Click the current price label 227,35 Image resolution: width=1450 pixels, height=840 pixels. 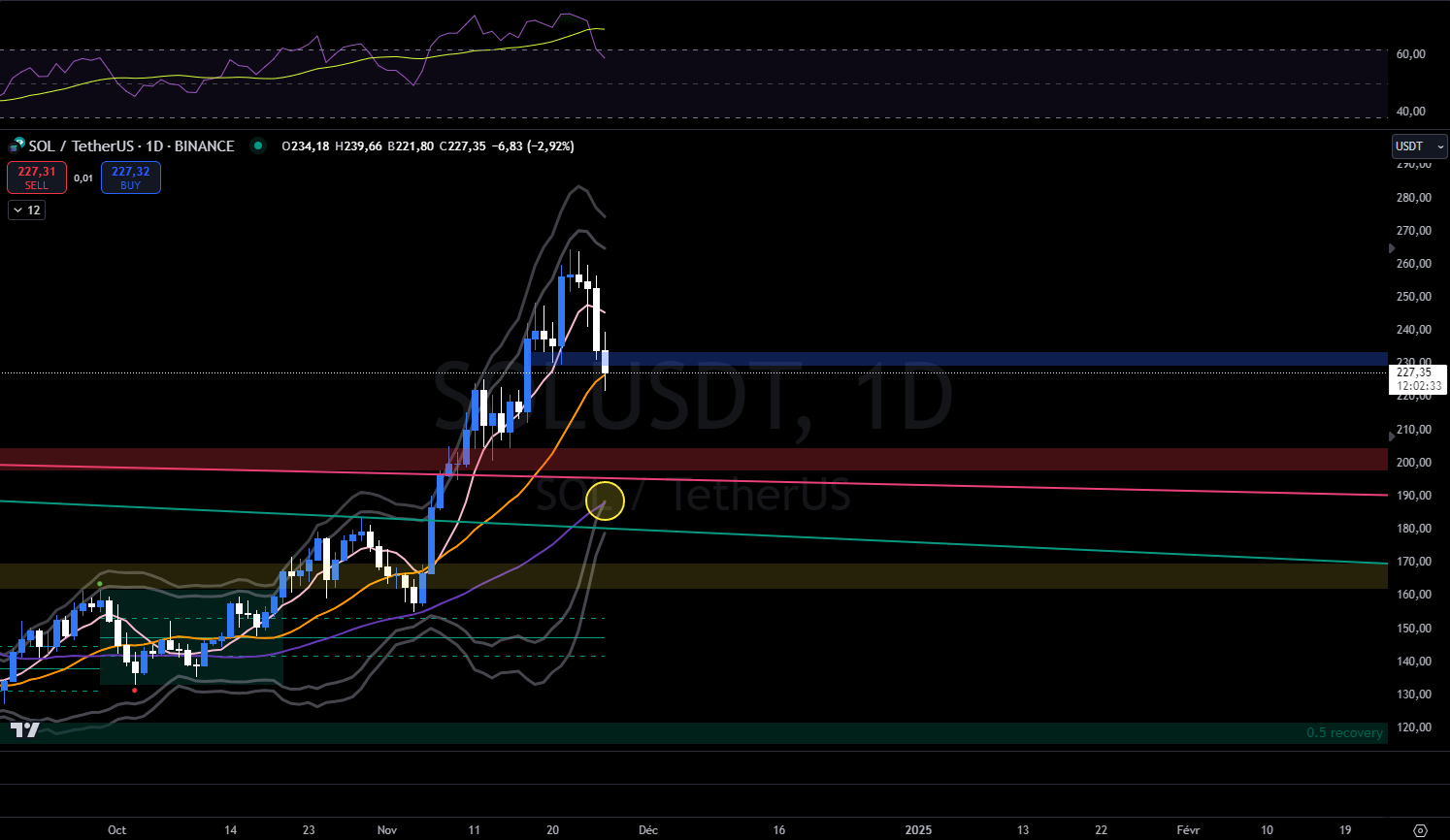point(1416,372)
